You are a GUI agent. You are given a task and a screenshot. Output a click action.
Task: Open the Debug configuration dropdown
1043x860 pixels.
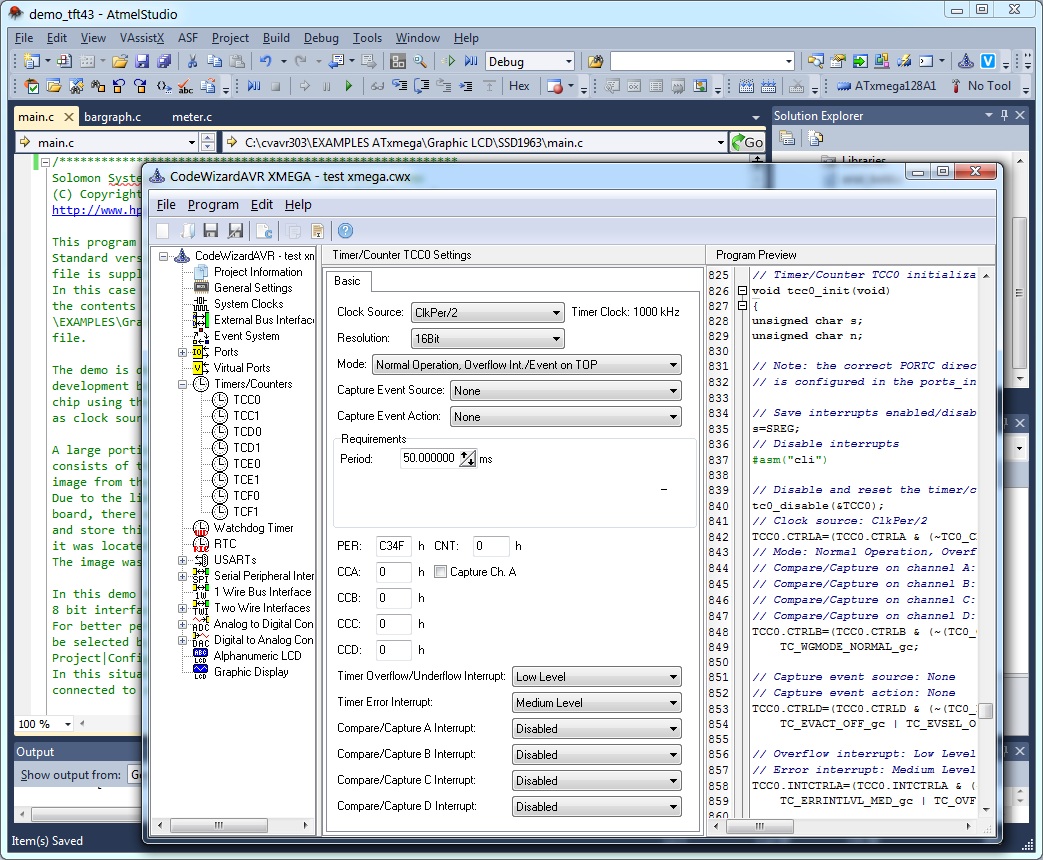tap(530, 61)
